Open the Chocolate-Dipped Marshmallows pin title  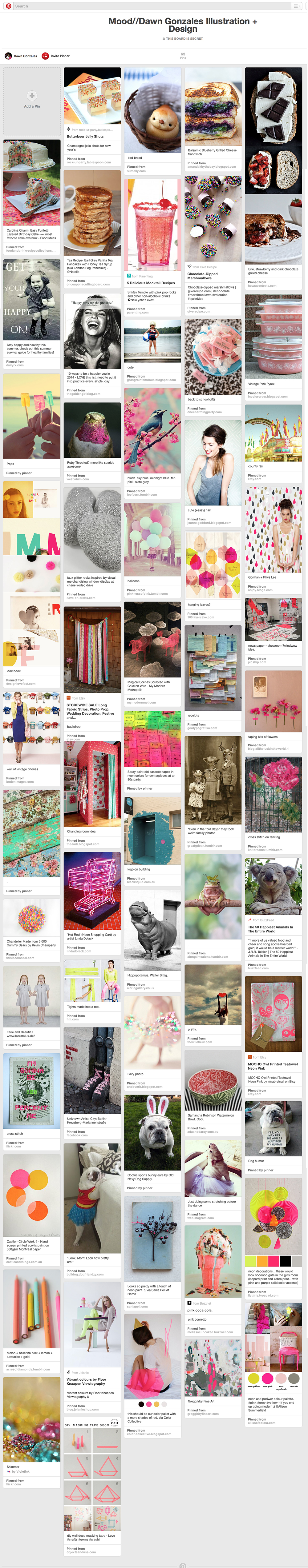point(202,276)
